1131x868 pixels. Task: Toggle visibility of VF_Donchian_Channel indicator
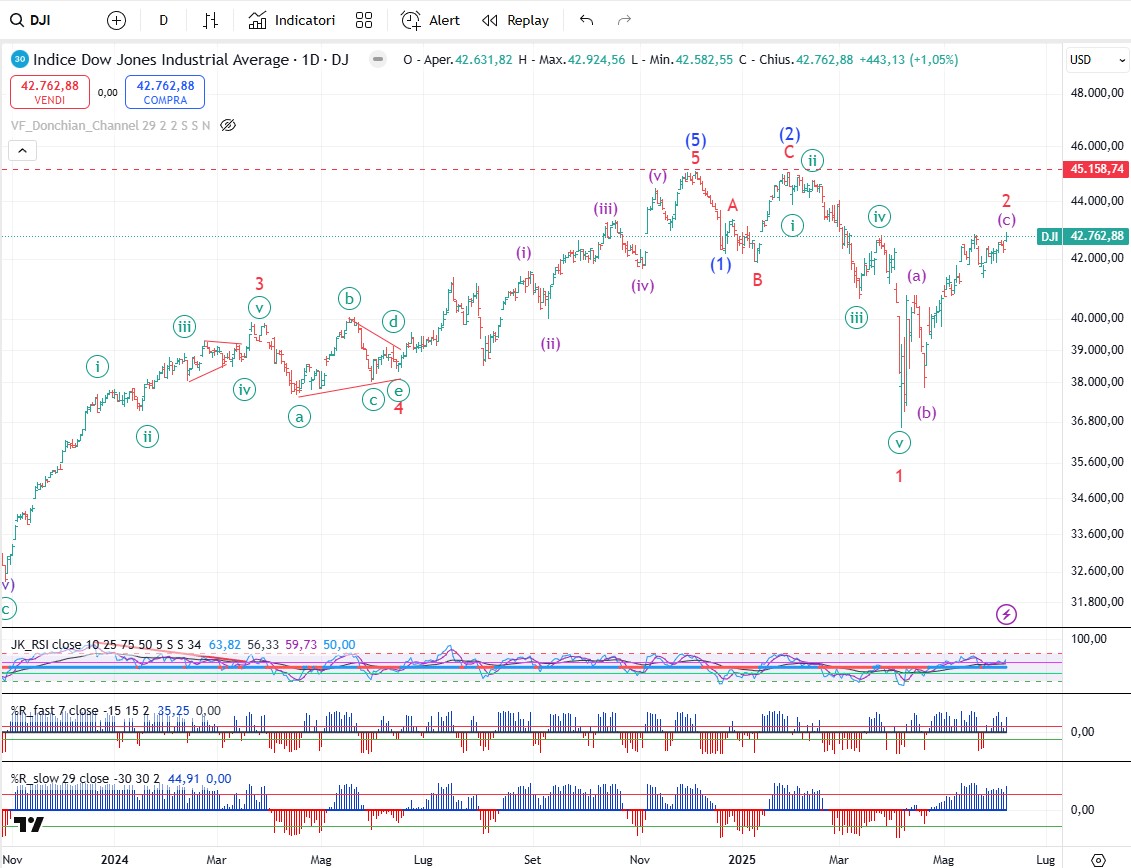point(228,126)
